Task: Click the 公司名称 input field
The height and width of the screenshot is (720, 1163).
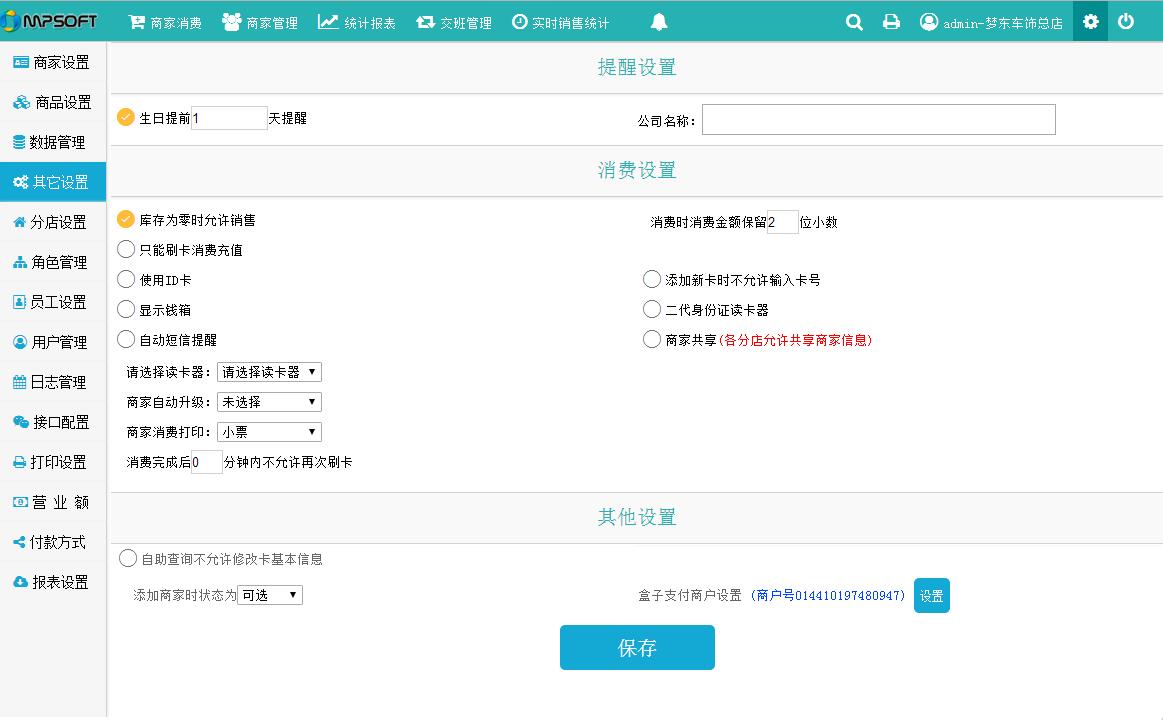Action: click(x=878, y=119)
